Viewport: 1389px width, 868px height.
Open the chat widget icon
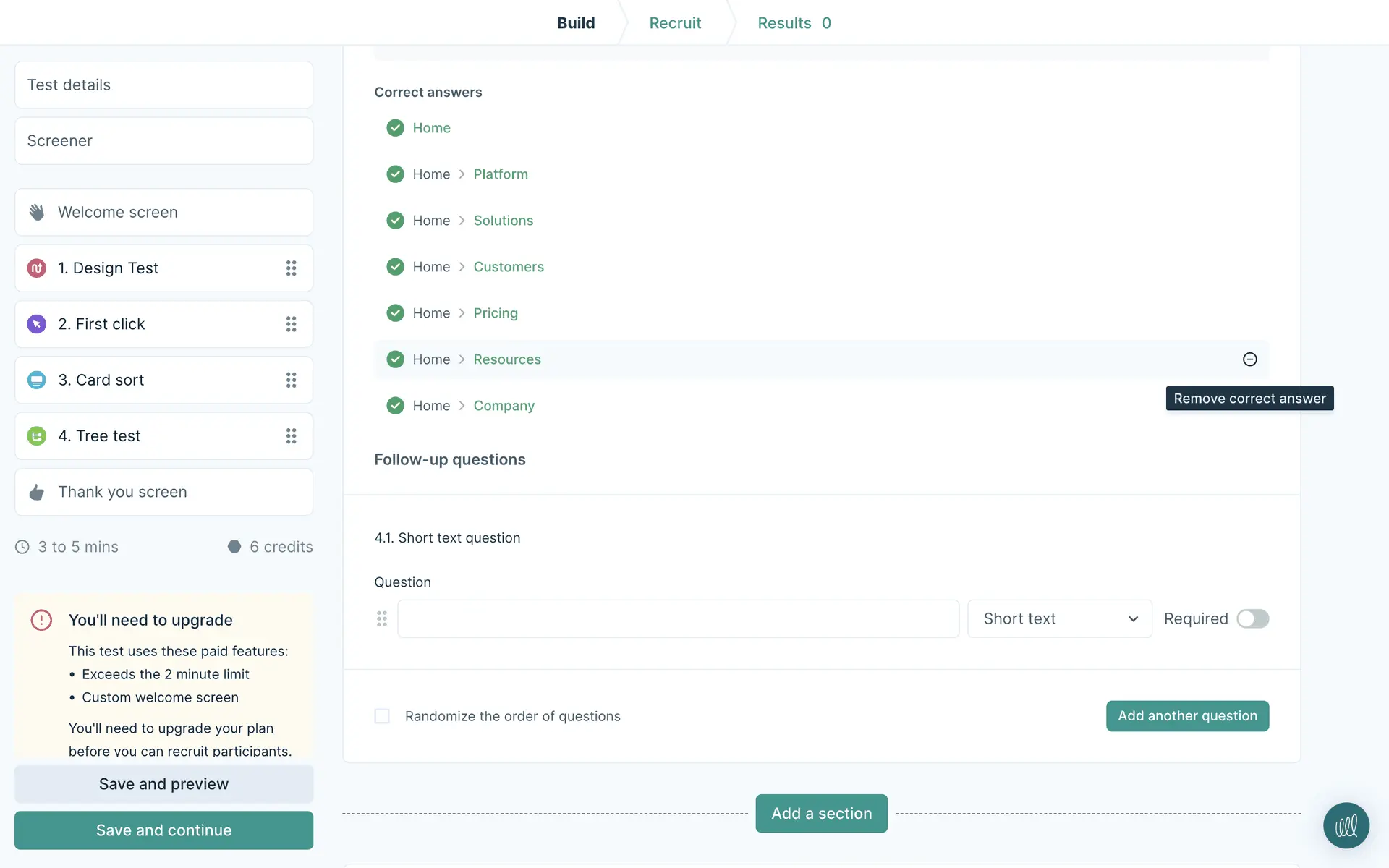tap(1346, 825)
